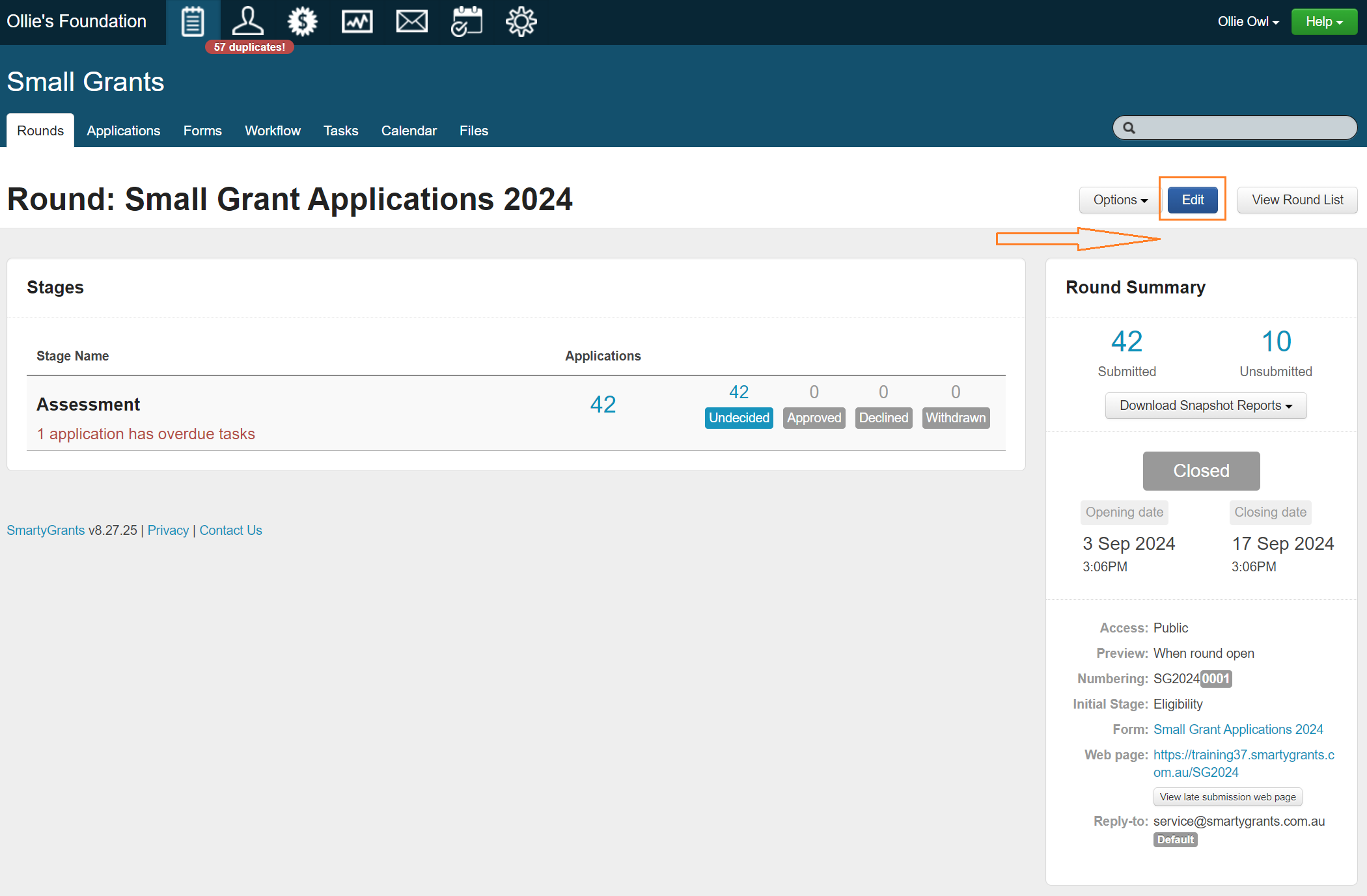This screenshot has height=896, width=1367.
Task: Open the calendar tasks icon
Action: click(467, 22)
